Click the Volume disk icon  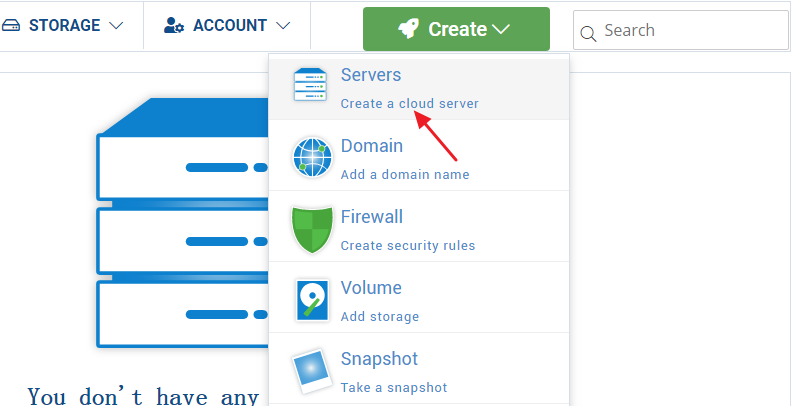click(x=311, y=300)
